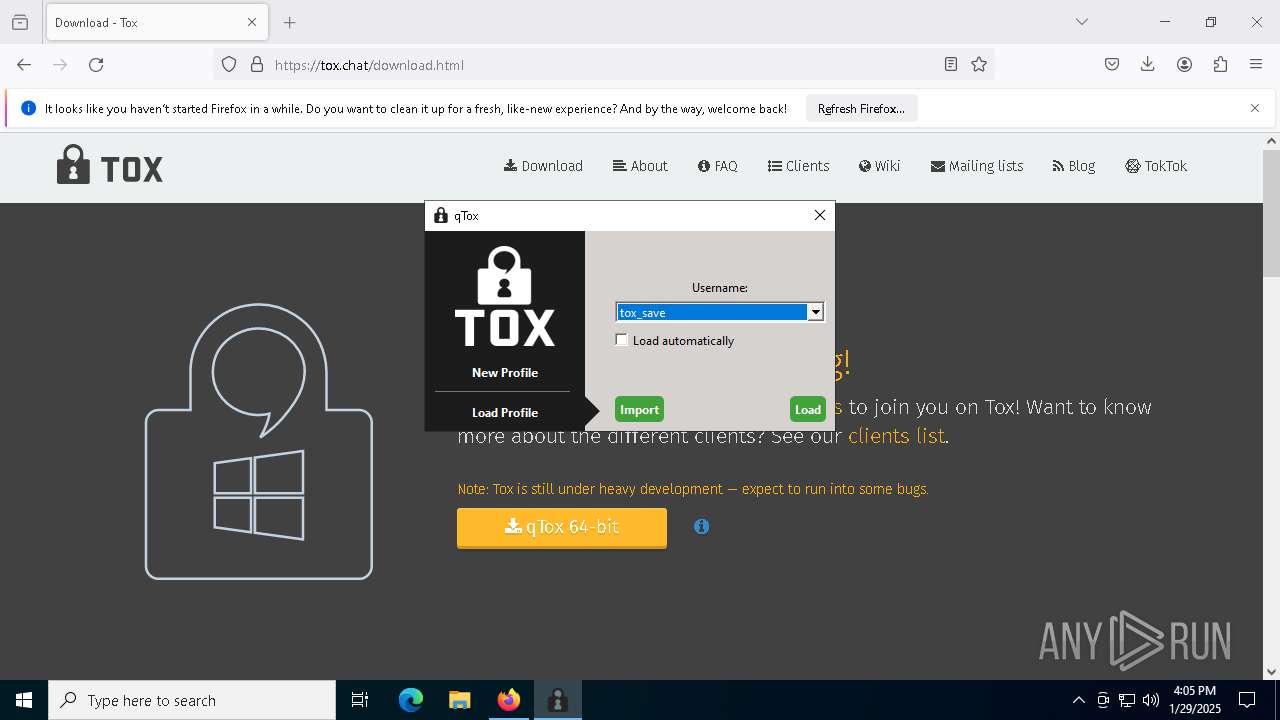Close the qTox dialog window
This screenshot has height=720, width=1280.
pos(820,215)
